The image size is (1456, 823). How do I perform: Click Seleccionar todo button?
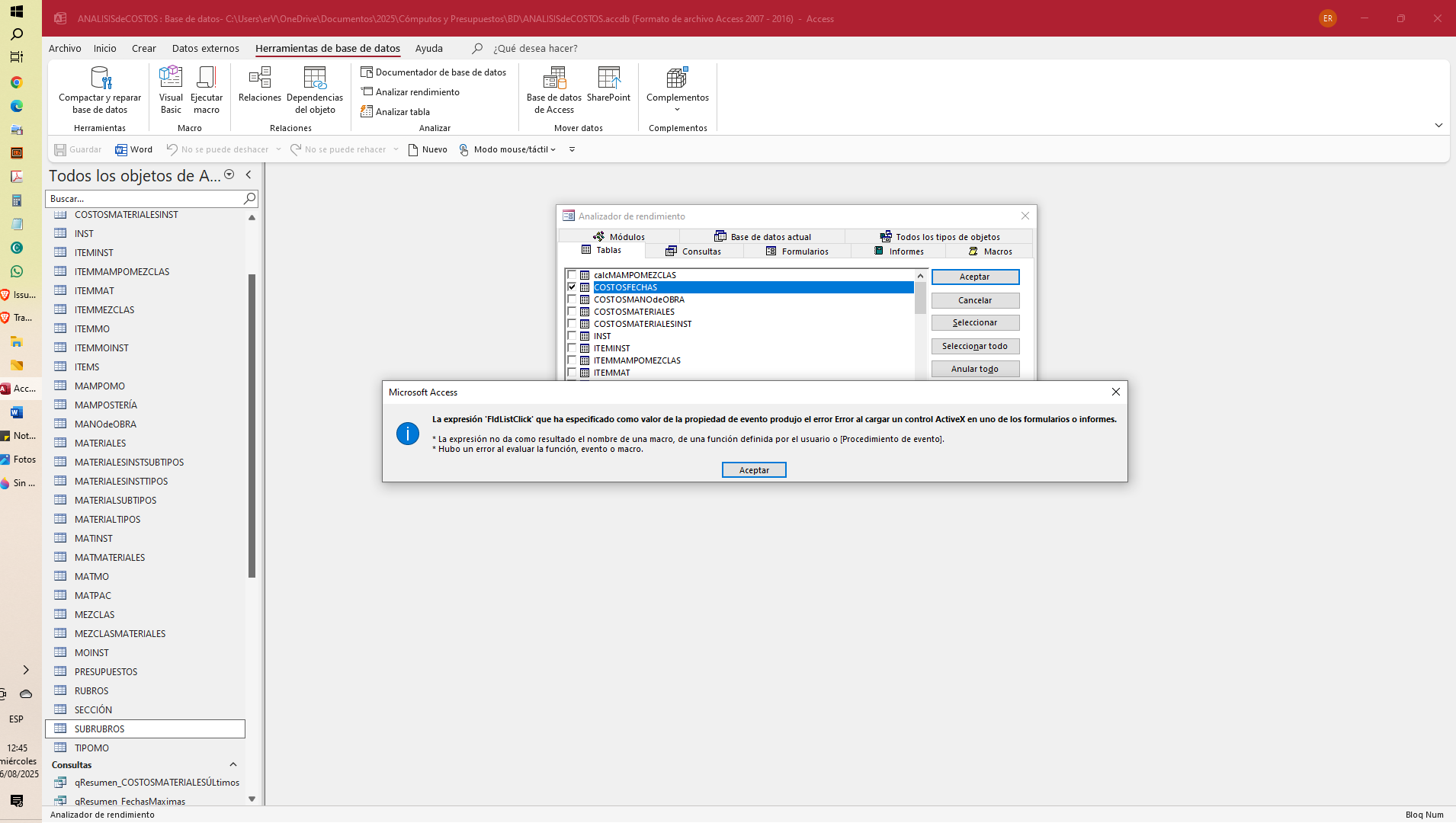pyautogui.click(x=975, y=346)
